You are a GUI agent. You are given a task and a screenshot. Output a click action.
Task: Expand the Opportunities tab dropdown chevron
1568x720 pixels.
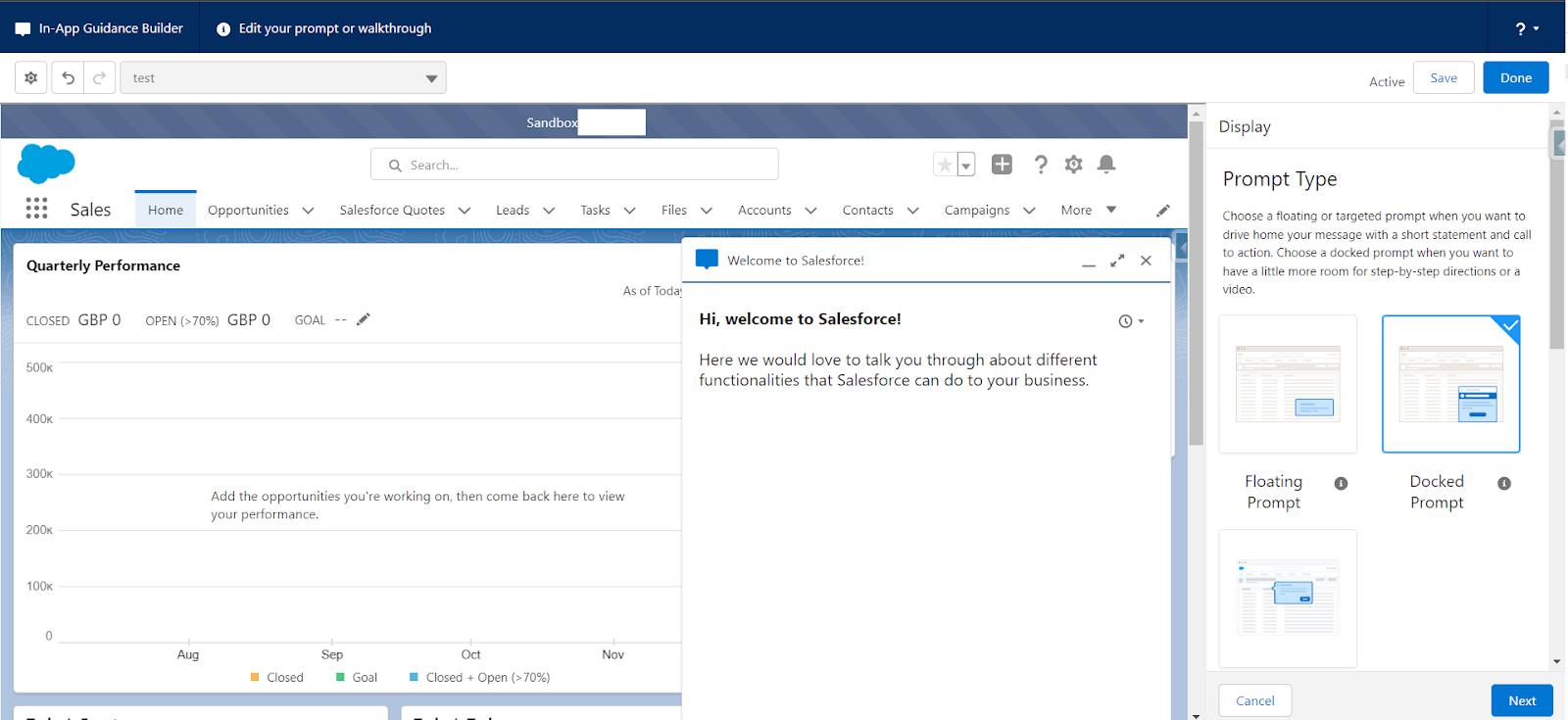pos(308,211)
